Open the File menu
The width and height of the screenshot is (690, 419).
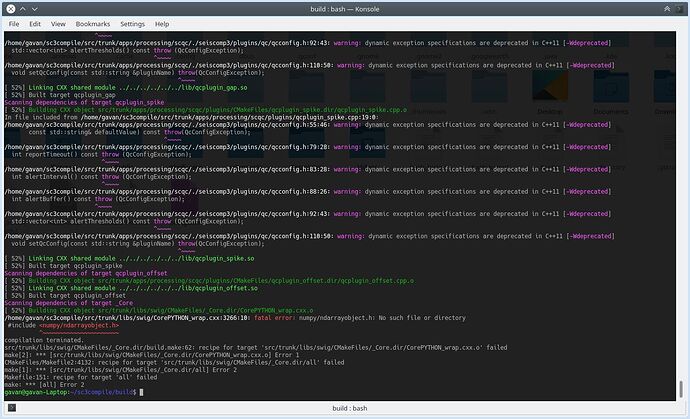(x=12, y=23)
